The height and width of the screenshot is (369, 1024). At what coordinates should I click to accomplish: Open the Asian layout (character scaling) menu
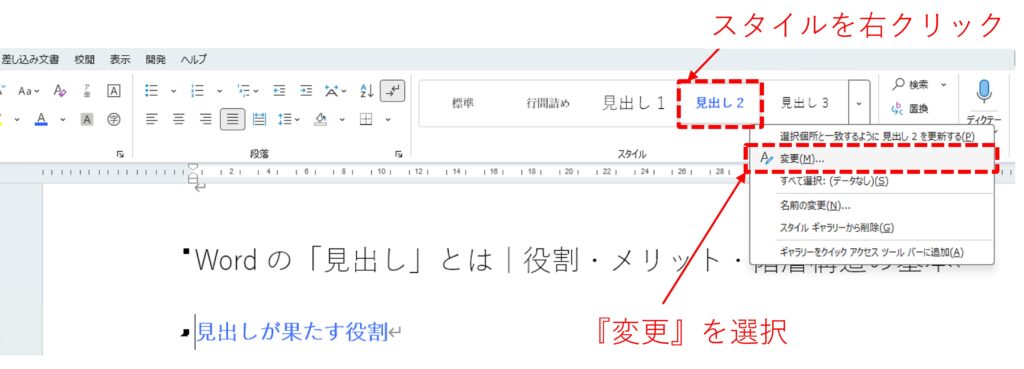pos(336,91)
